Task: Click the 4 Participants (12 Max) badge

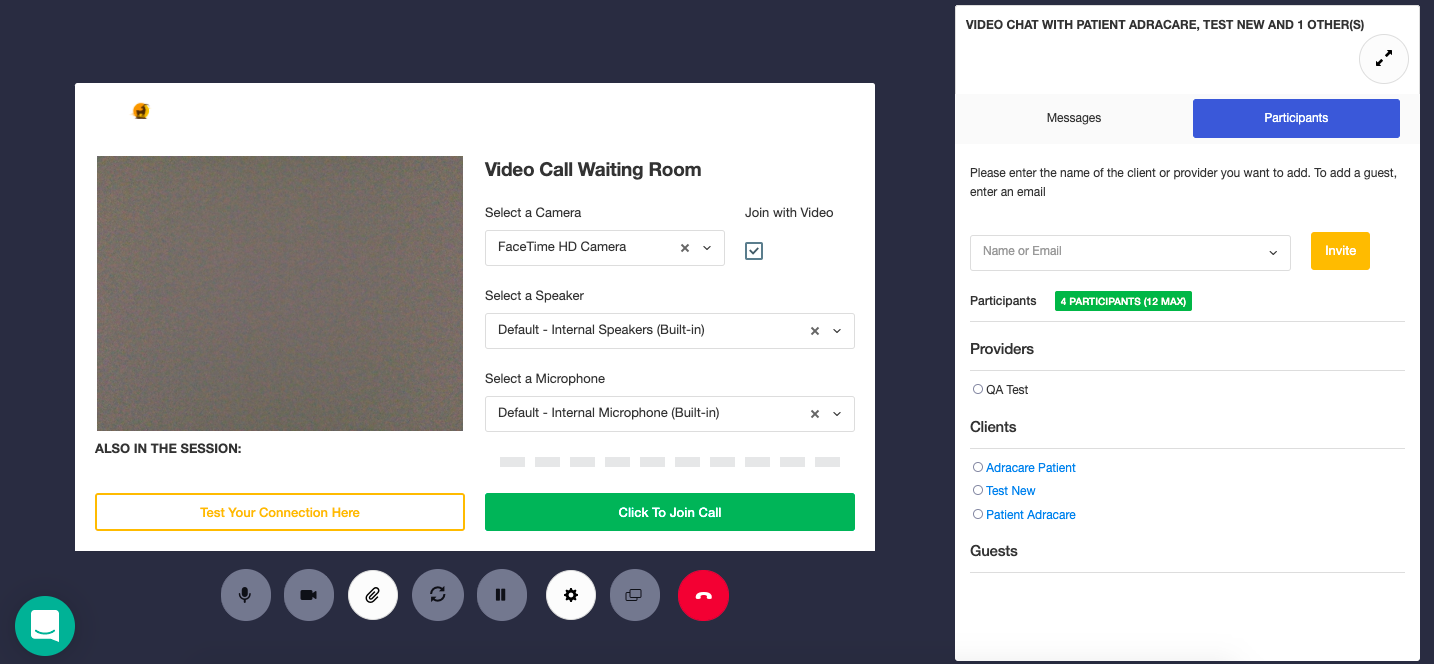Action: [1123, 301]
